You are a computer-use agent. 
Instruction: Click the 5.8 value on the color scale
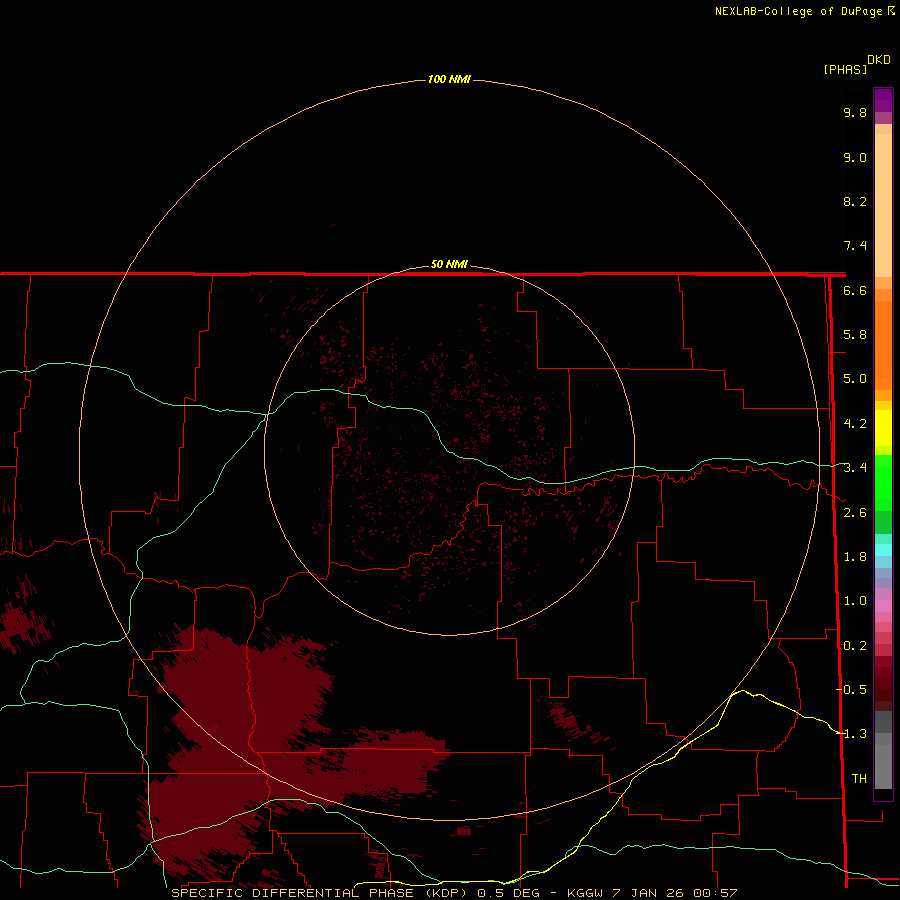(x=855, y=335)
